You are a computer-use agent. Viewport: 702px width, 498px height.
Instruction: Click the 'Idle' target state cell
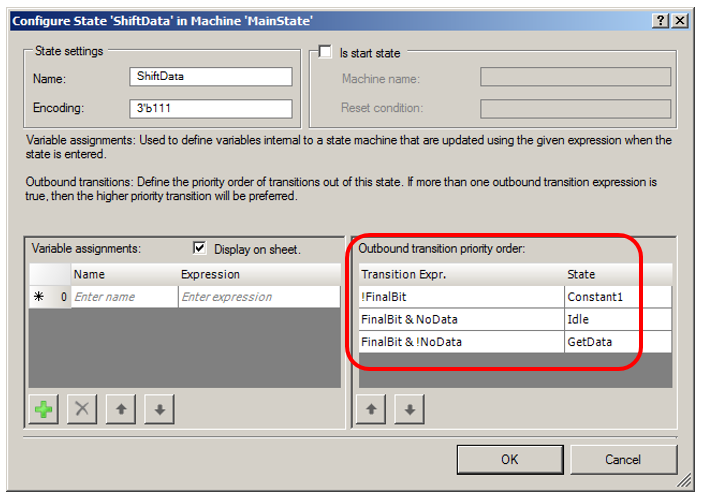click(618, 319)
